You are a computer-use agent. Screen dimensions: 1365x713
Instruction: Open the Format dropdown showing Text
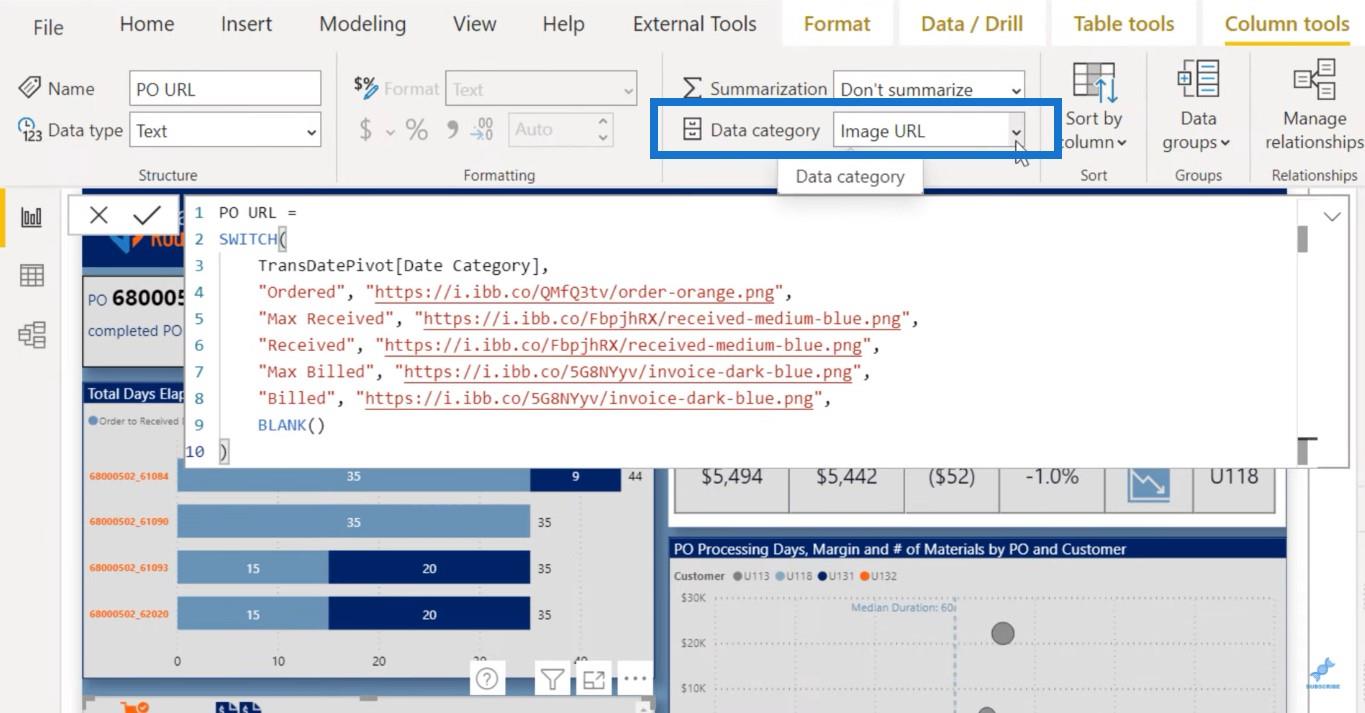point(541,89)
